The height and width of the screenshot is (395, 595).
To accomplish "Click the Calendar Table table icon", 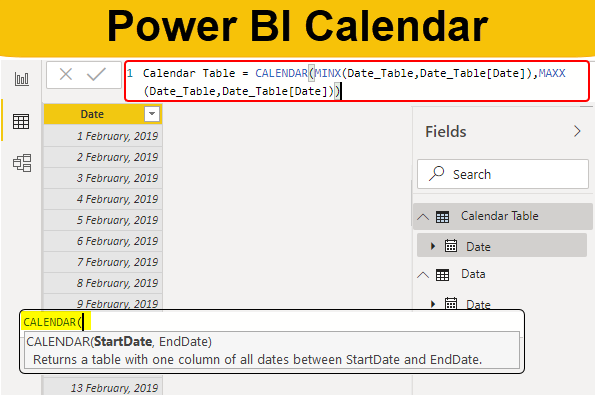I will [442, 217].
